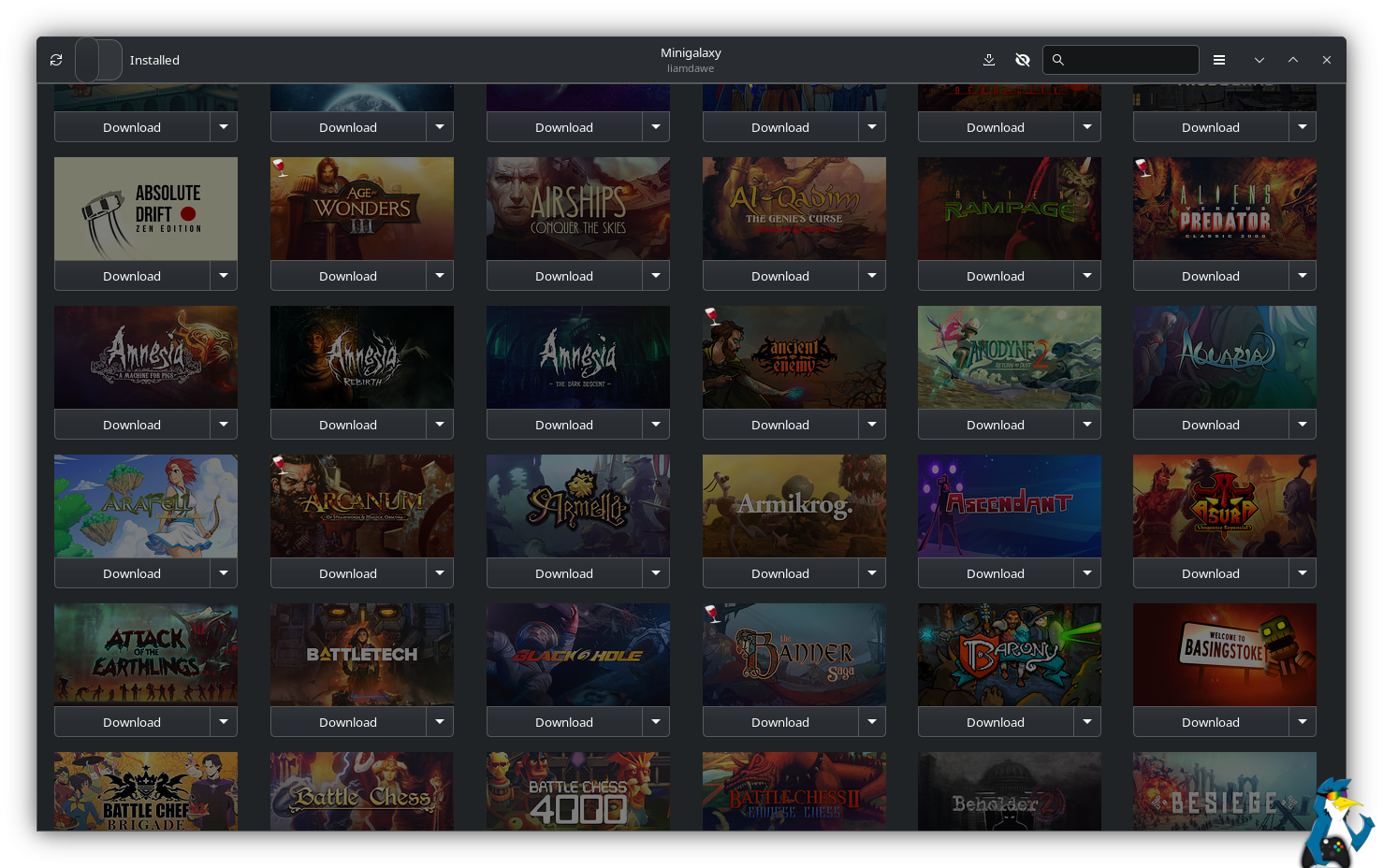Screen dimensions: 1383x868
Task: Download Ascendant
Action: coord(996,573)
